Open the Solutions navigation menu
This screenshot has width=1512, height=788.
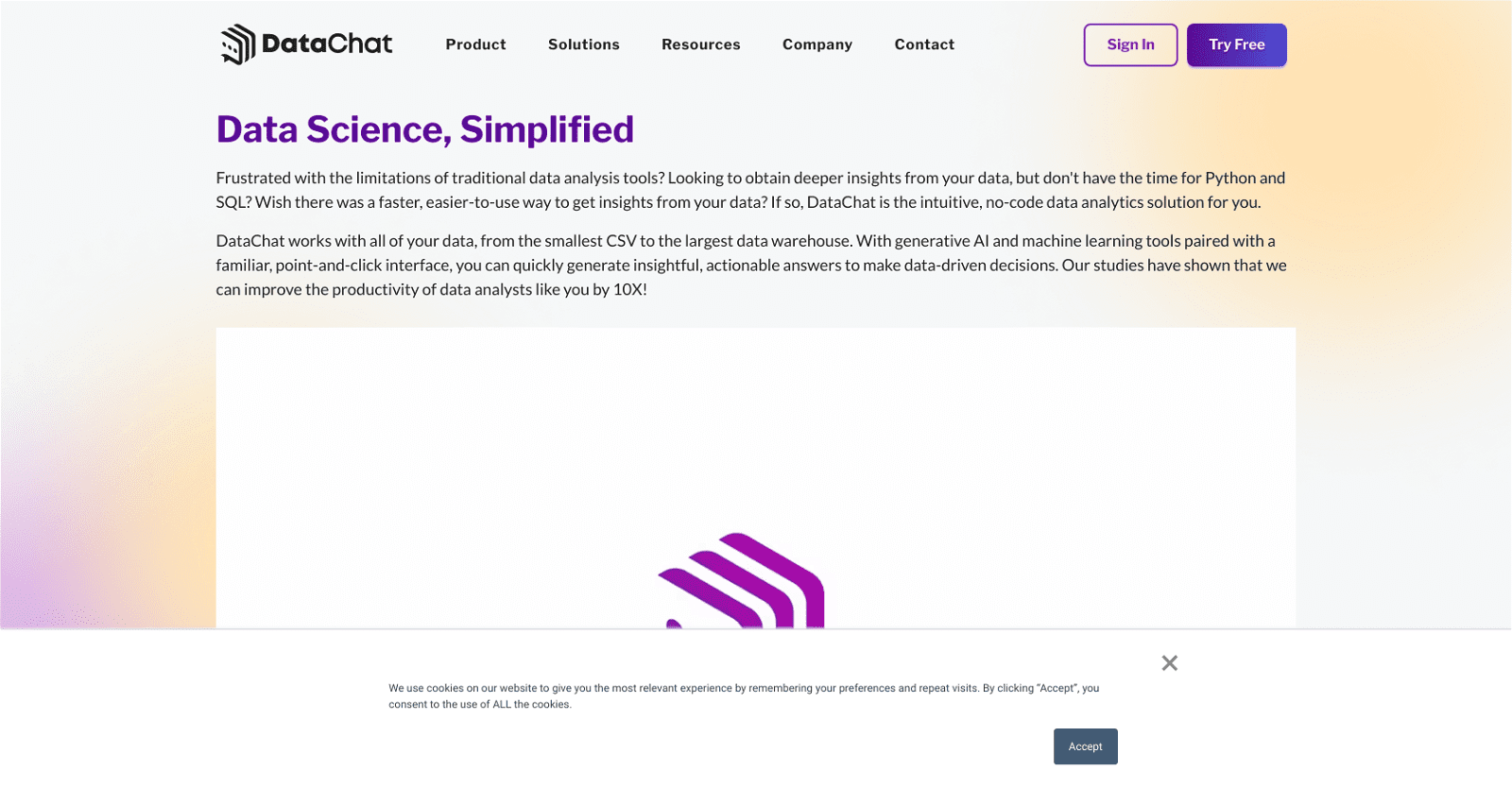click(583, 44)
